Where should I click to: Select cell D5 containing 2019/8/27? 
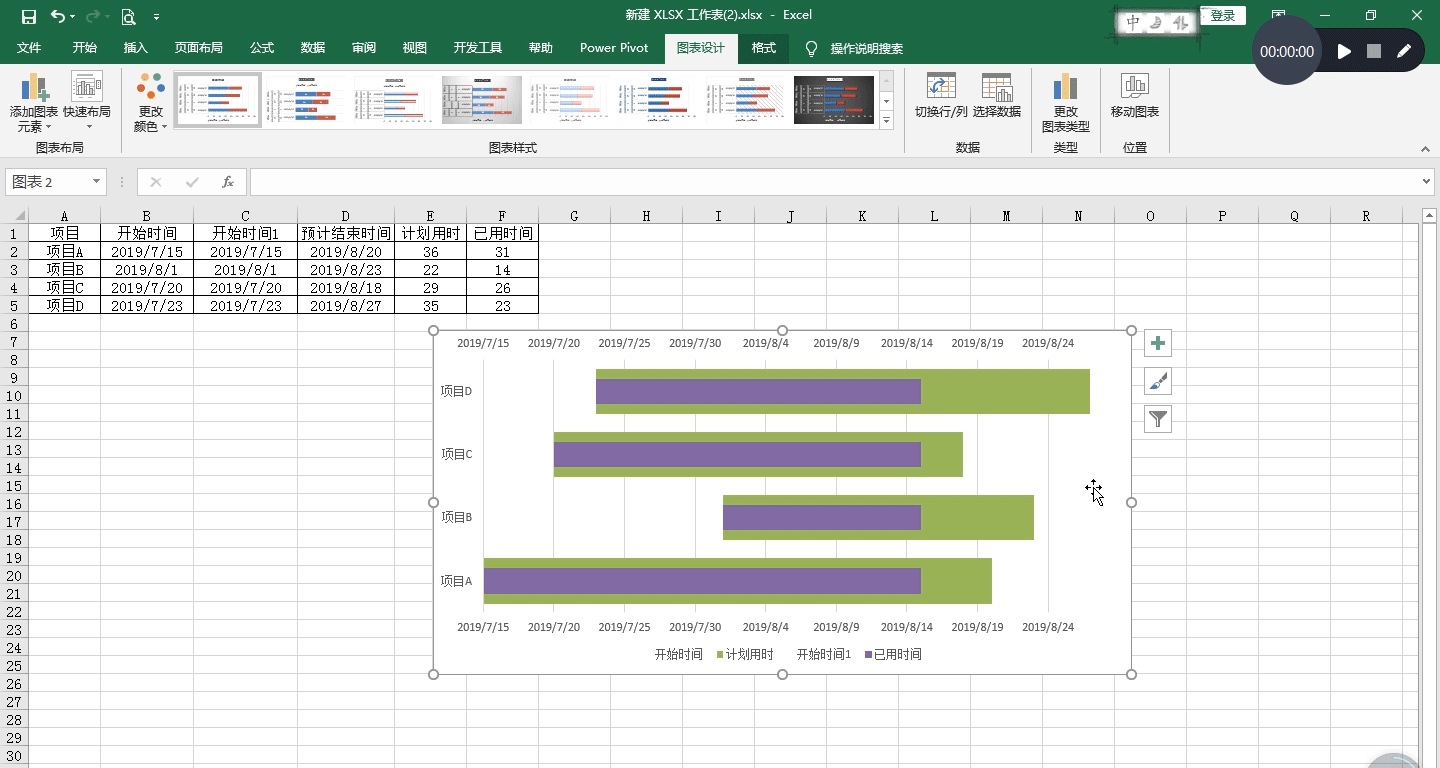tap(345, 306)
